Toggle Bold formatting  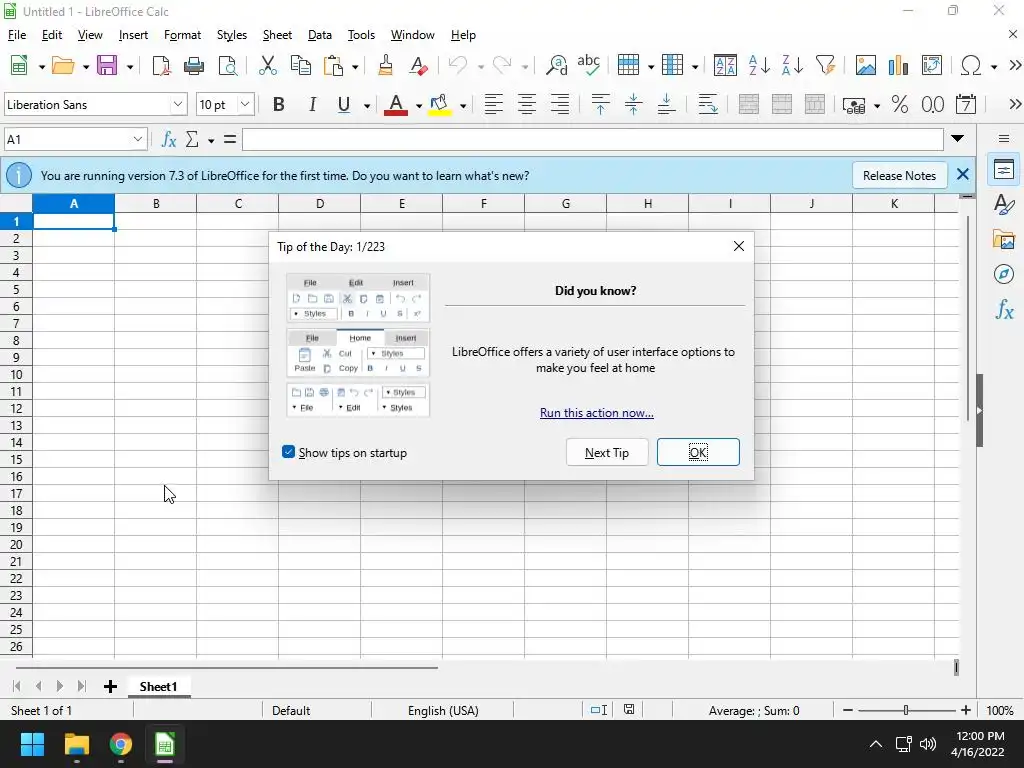click(278, 104)
